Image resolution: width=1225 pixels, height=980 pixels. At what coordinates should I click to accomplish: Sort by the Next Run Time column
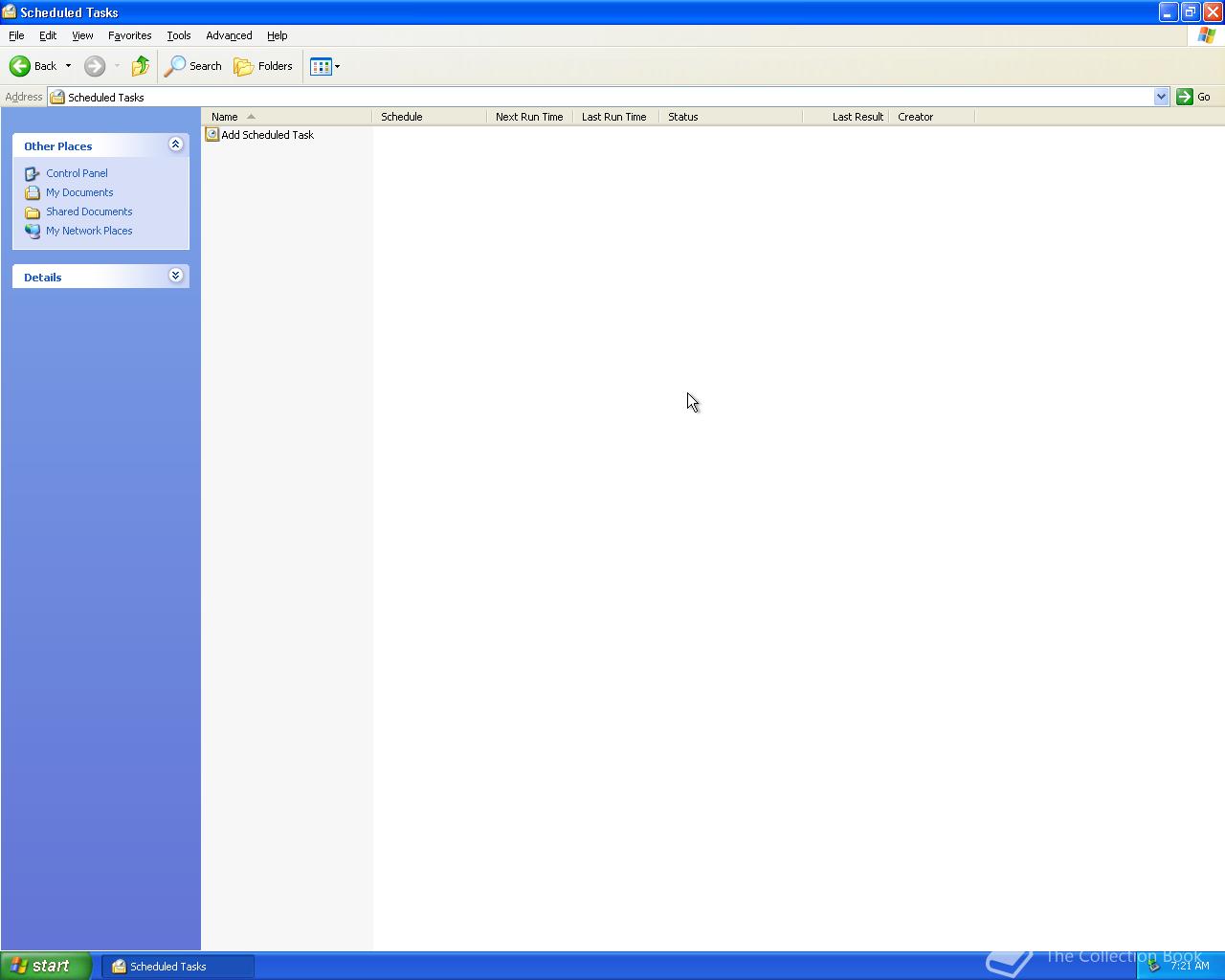pyautogui.click(x=529, y=117)
